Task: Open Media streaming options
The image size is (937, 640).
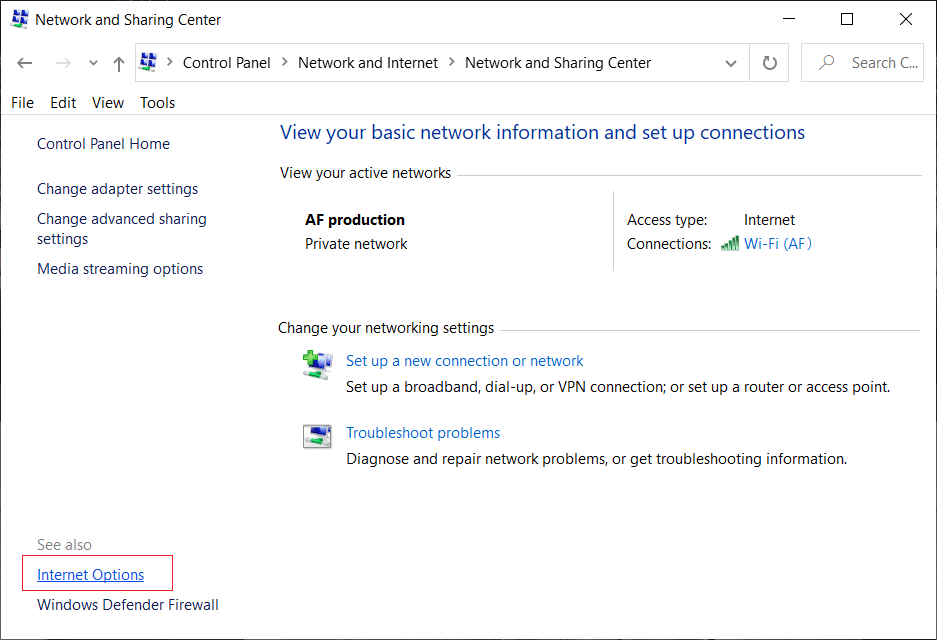Action: (x=120, y=269)
